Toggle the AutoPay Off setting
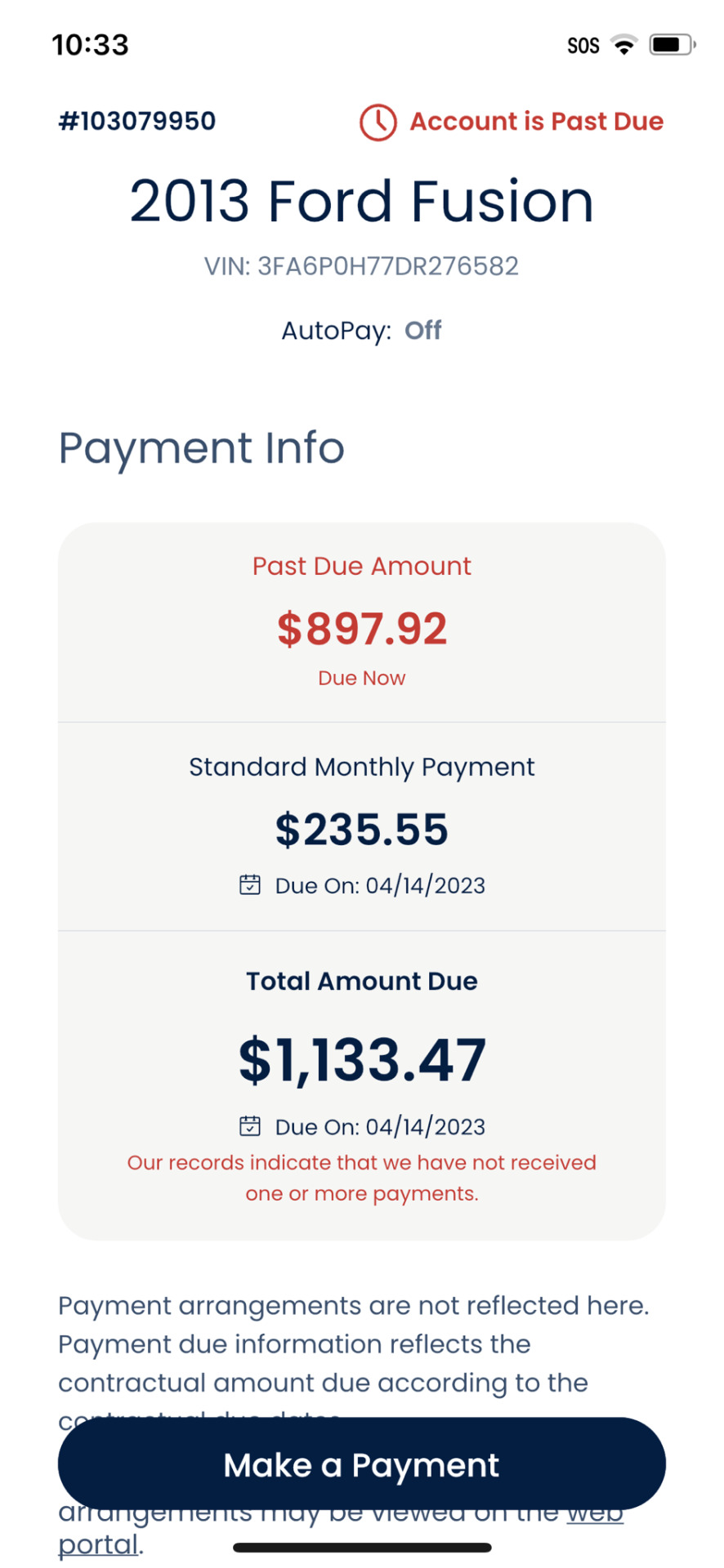 [422, 330]
